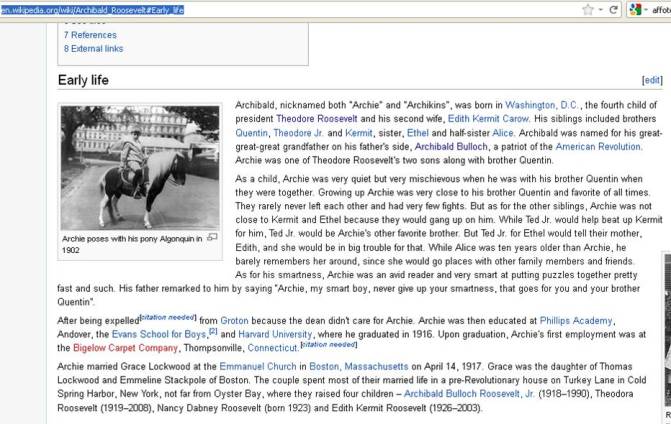Jump to References in the contents list
Image resolution: width=671 pixels, height=424 pixels.
coord(94,33)
